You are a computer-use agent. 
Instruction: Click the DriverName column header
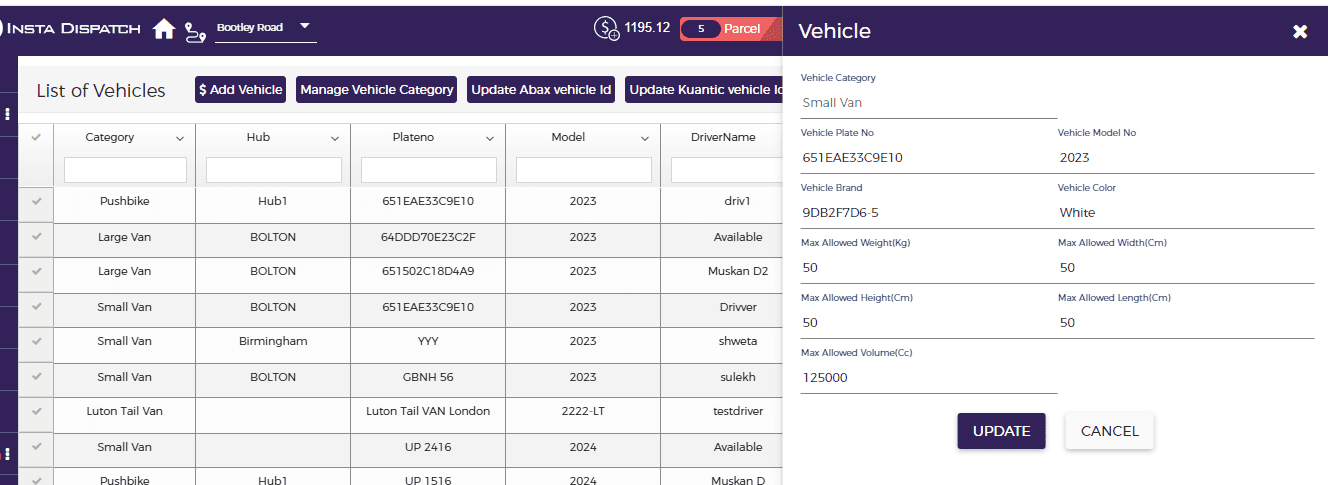(x=723, y=137)
